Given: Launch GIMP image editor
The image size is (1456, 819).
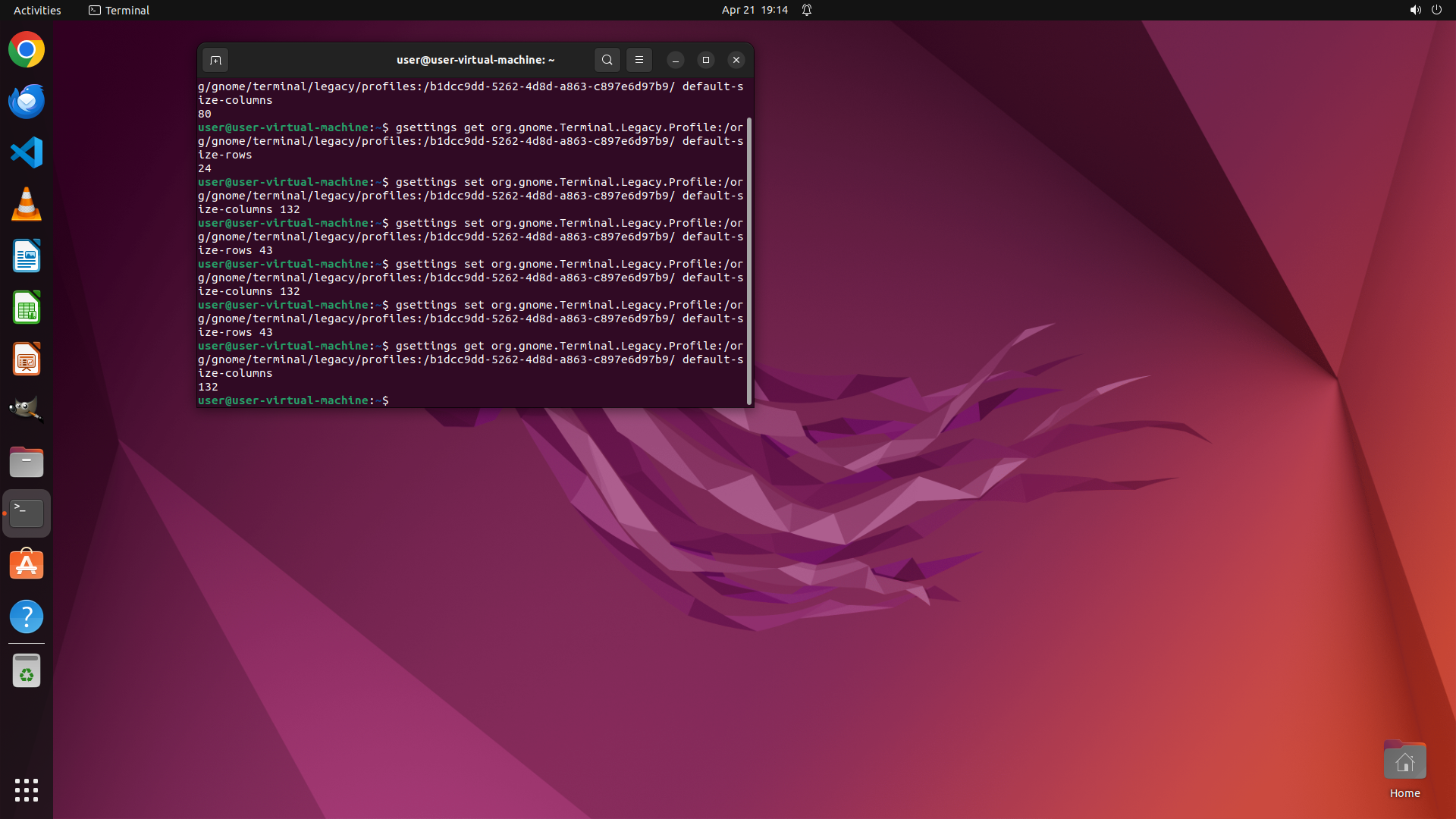Looking at the screenshot, I should coord(27,410).
